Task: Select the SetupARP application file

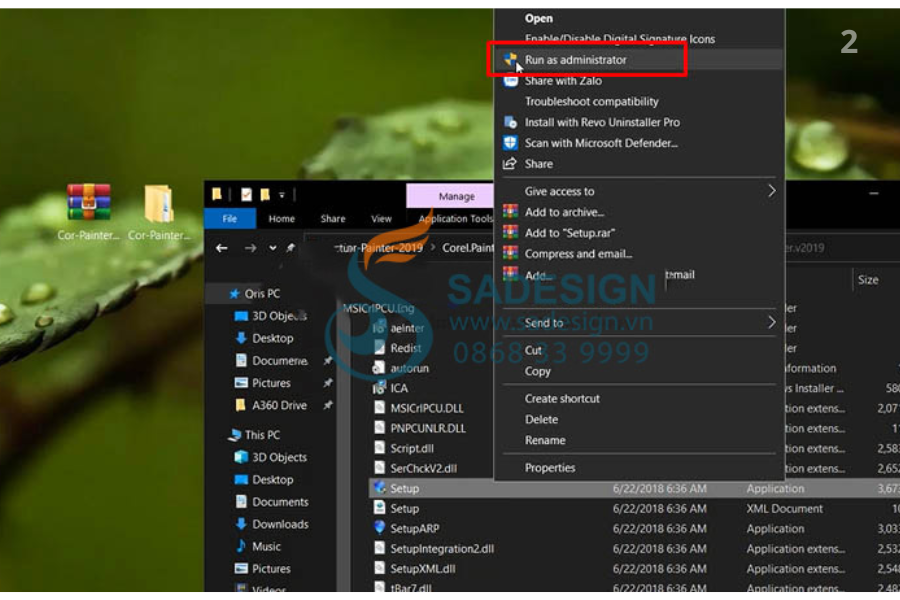Action: [414, 528]
